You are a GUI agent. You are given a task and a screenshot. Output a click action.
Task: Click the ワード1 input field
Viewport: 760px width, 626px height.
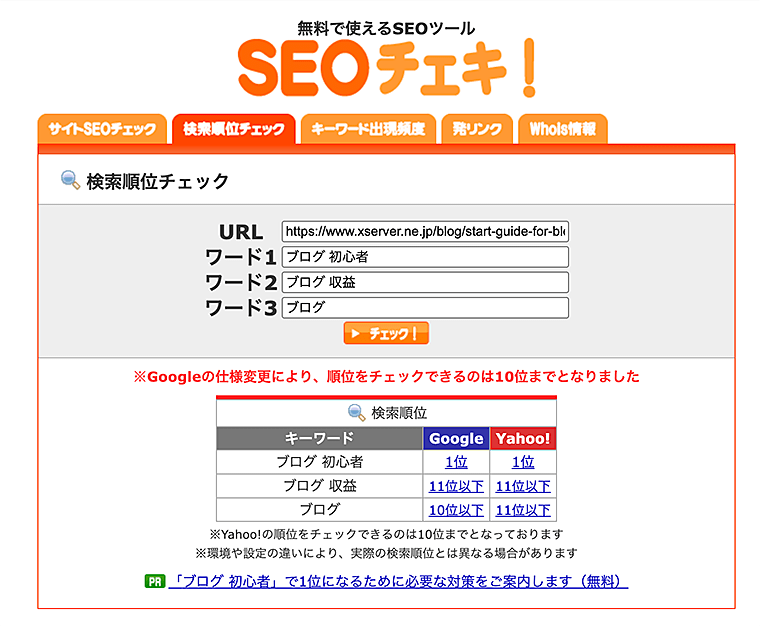click(425, 257)
